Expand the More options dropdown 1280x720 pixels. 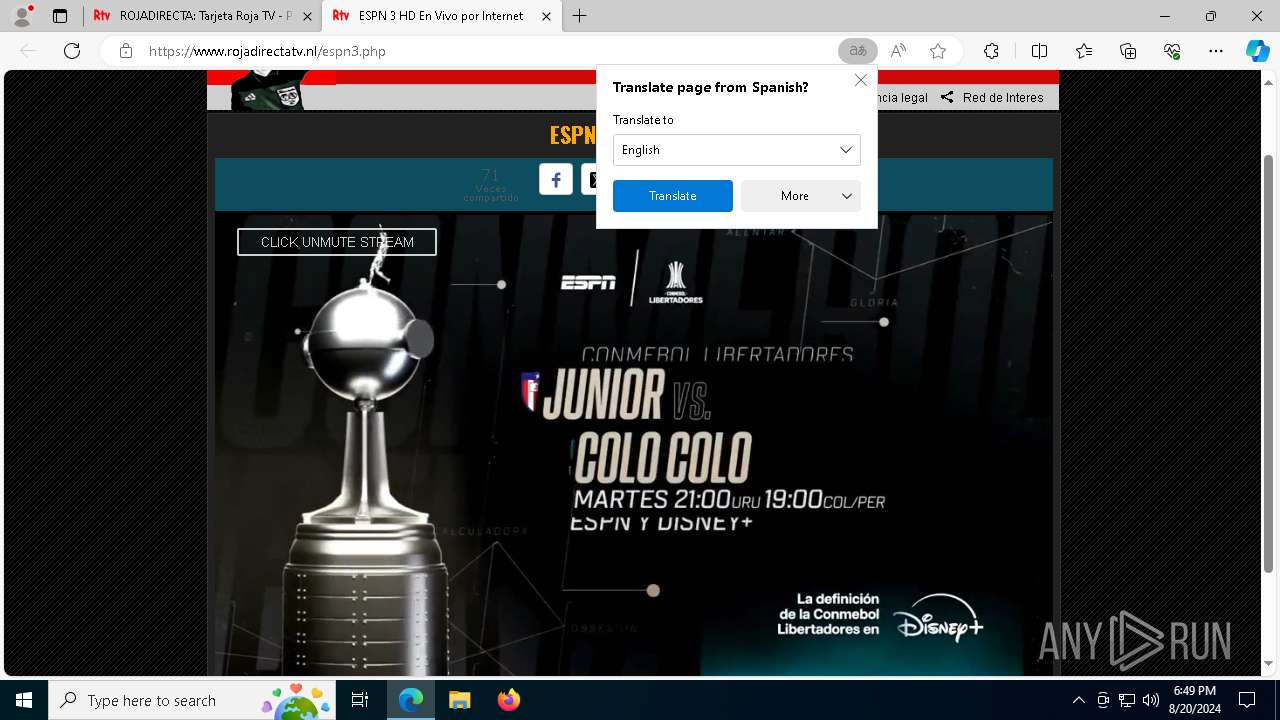(801, 196)
